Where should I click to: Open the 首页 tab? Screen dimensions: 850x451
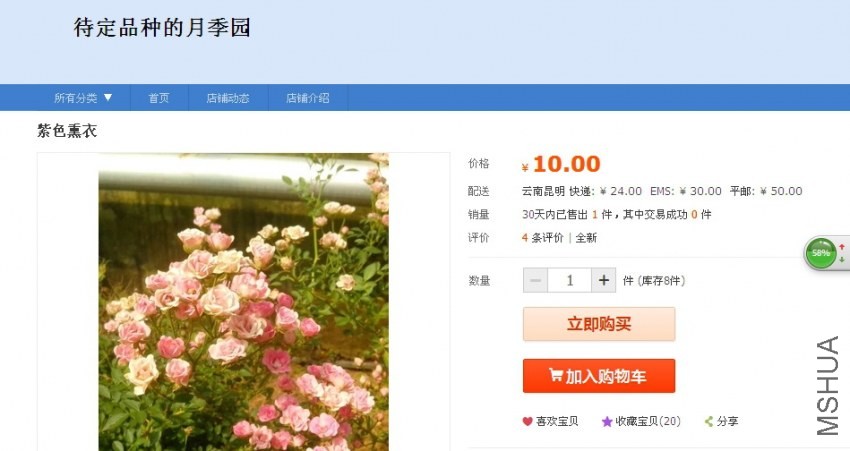click(159, 98)
